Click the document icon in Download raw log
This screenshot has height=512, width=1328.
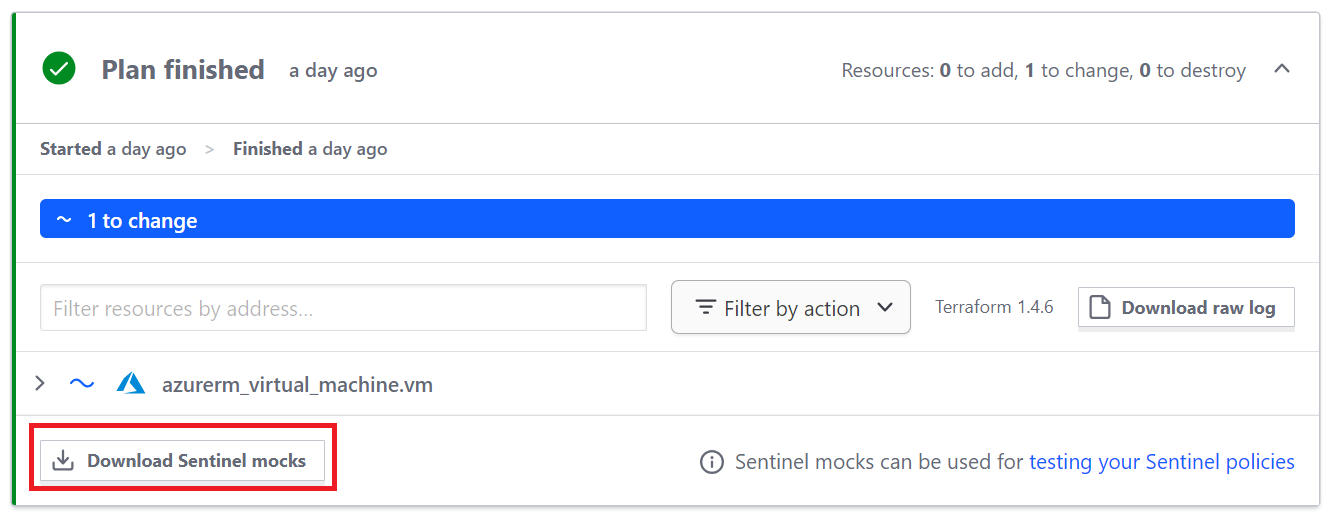[x=1099, y=308]
